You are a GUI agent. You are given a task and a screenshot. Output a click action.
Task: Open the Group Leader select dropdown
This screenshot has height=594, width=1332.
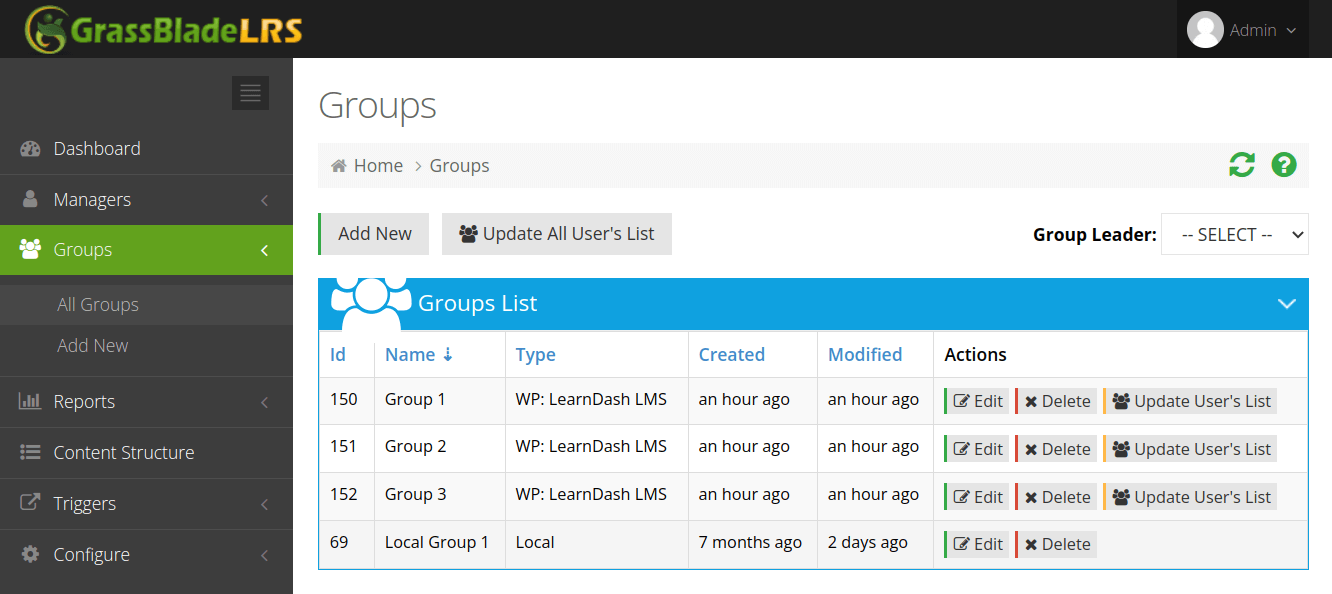click(1235, 234)
